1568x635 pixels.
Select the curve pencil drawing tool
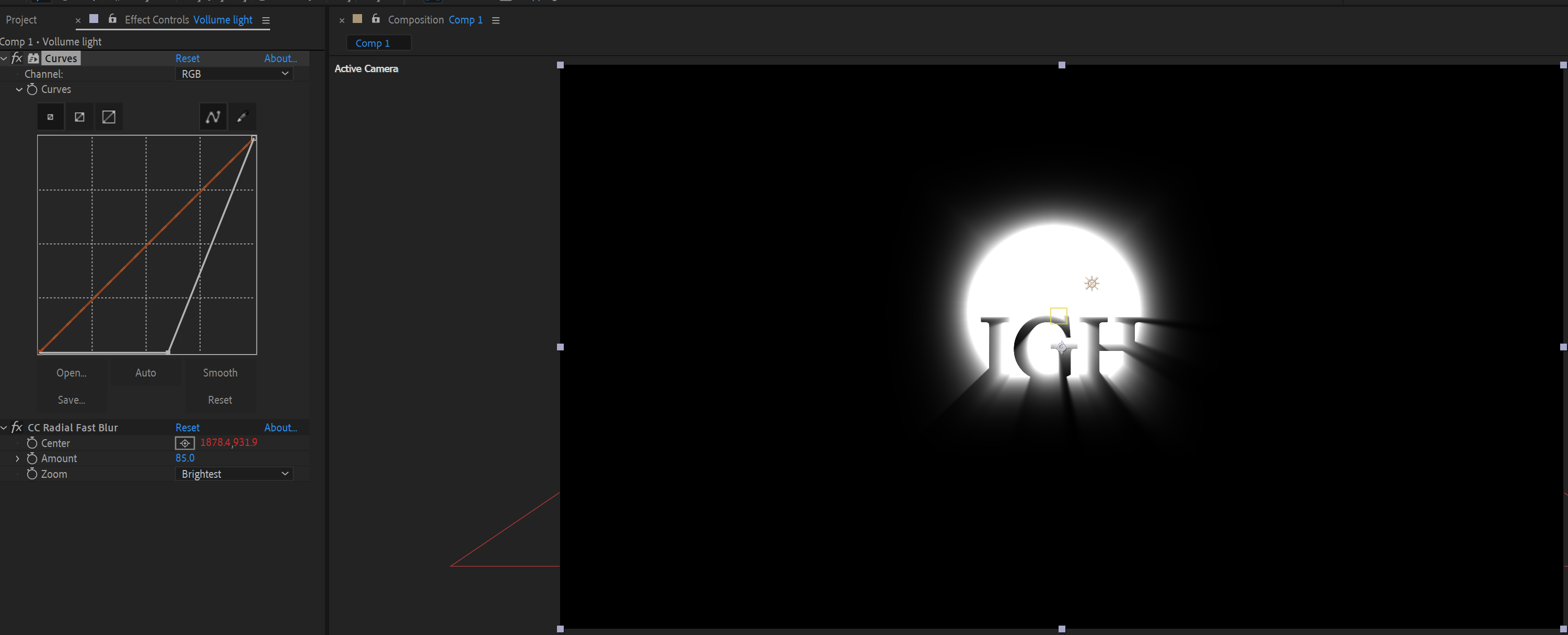point(243,116)
